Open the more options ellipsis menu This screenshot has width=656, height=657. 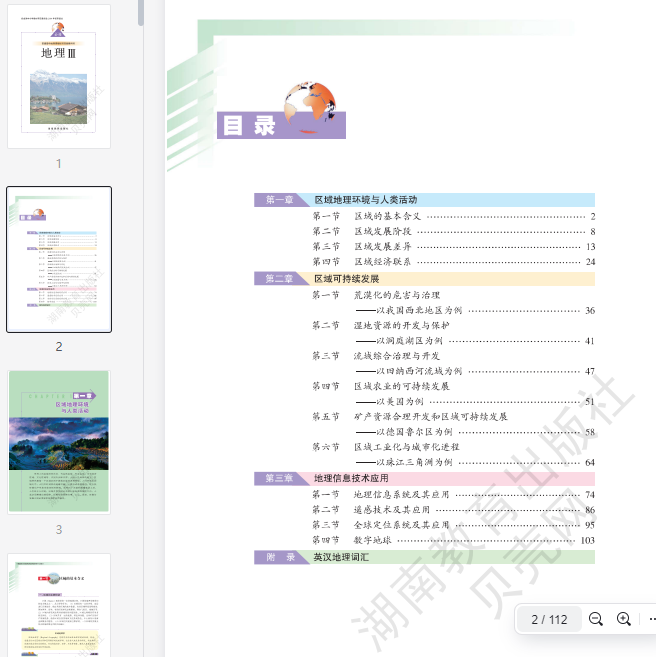point(650,619)
